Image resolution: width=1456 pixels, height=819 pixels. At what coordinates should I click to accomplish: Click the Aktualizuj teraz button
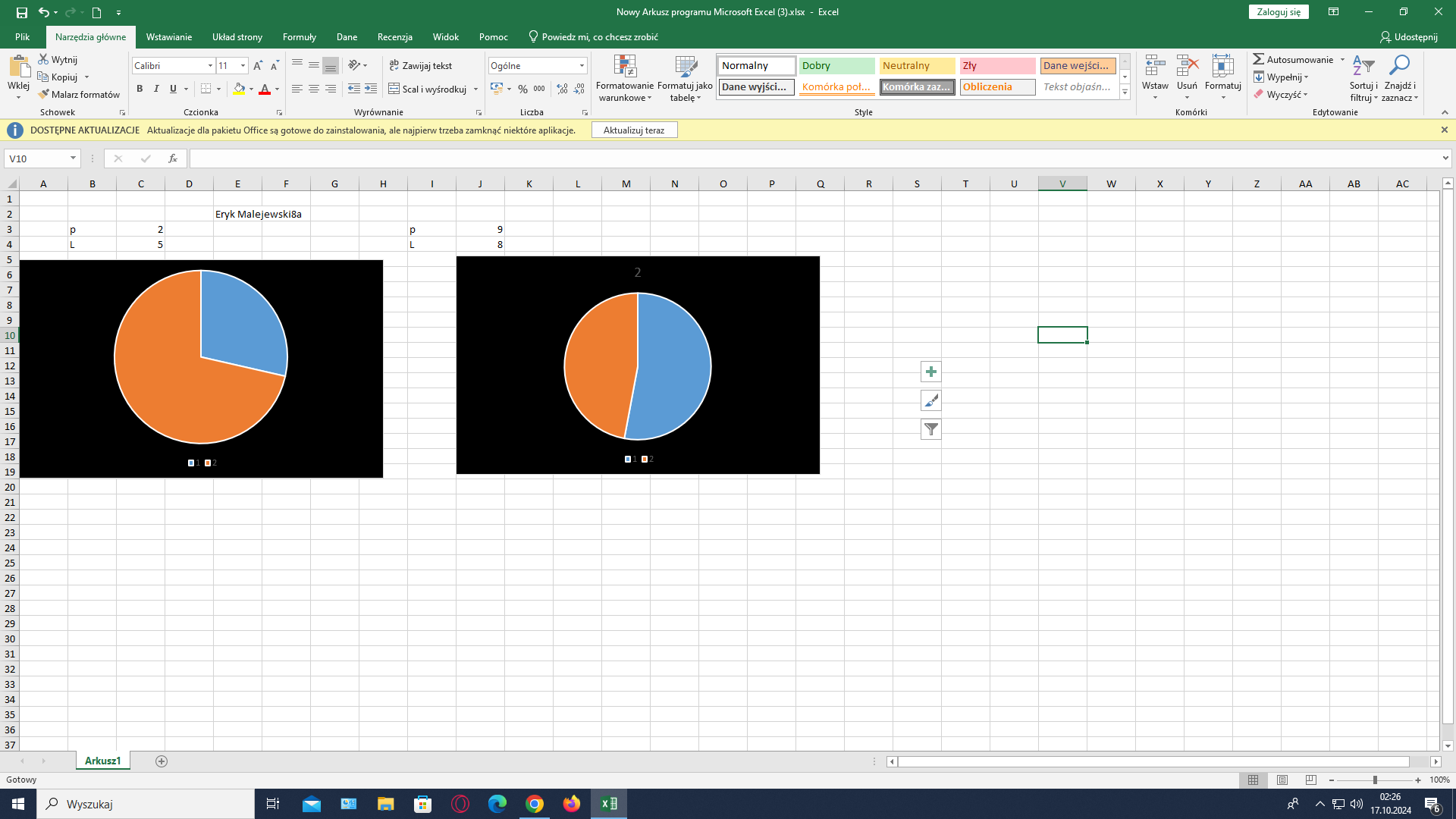tap(633, 130)
